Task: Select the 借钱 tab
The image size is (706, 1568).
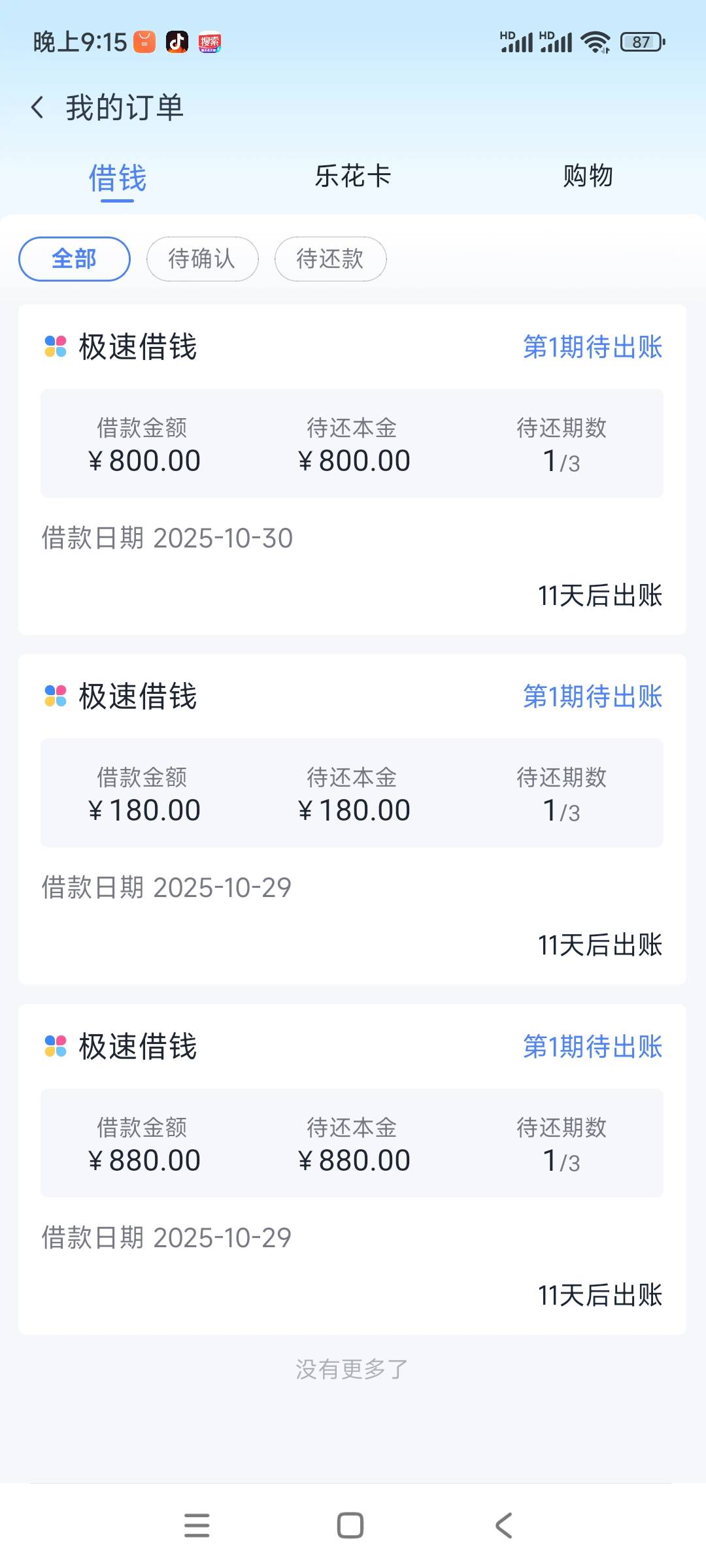Action: click(x=118, y=178)
